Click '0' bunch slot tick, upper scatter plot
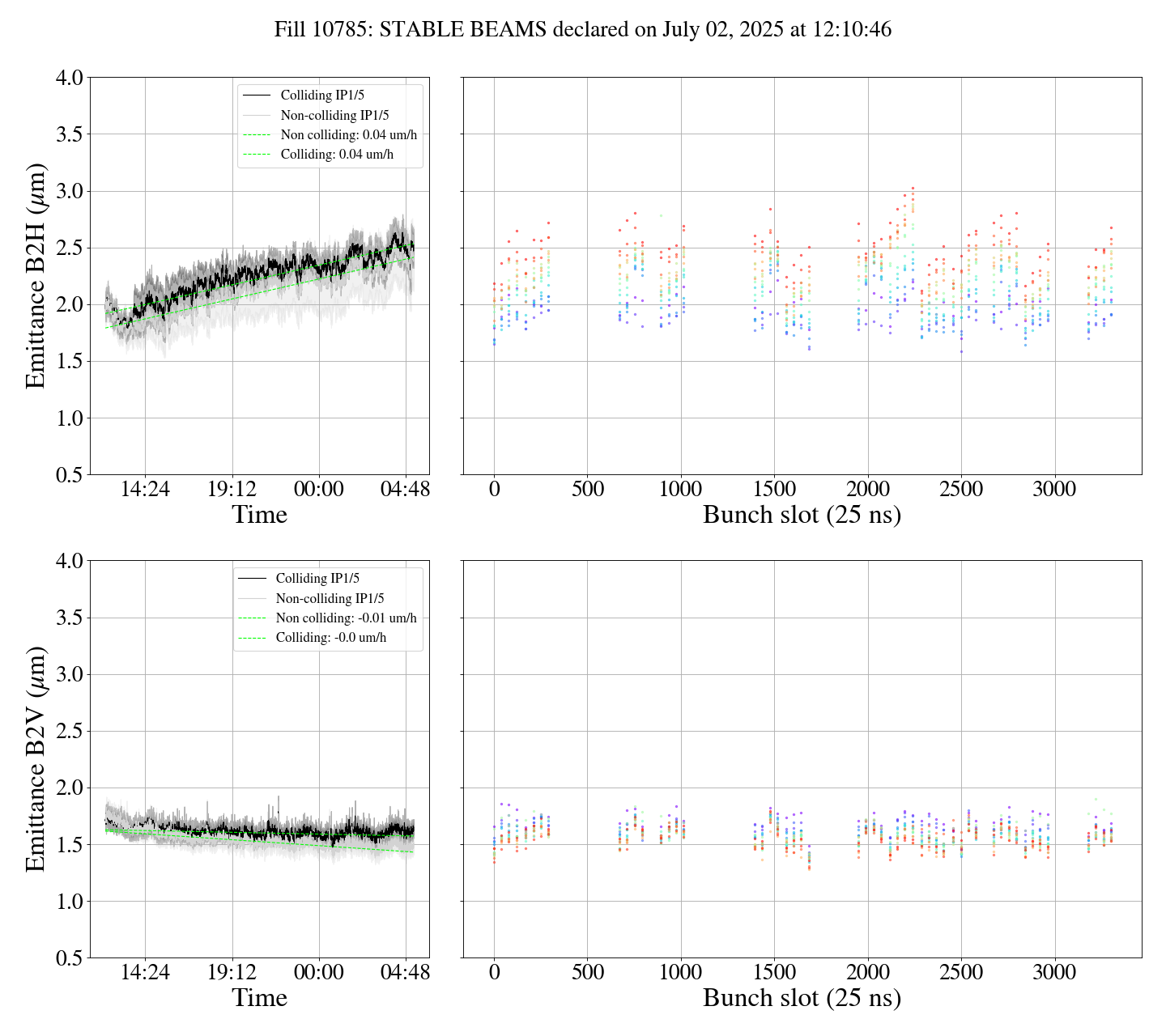 click(494, 490)
